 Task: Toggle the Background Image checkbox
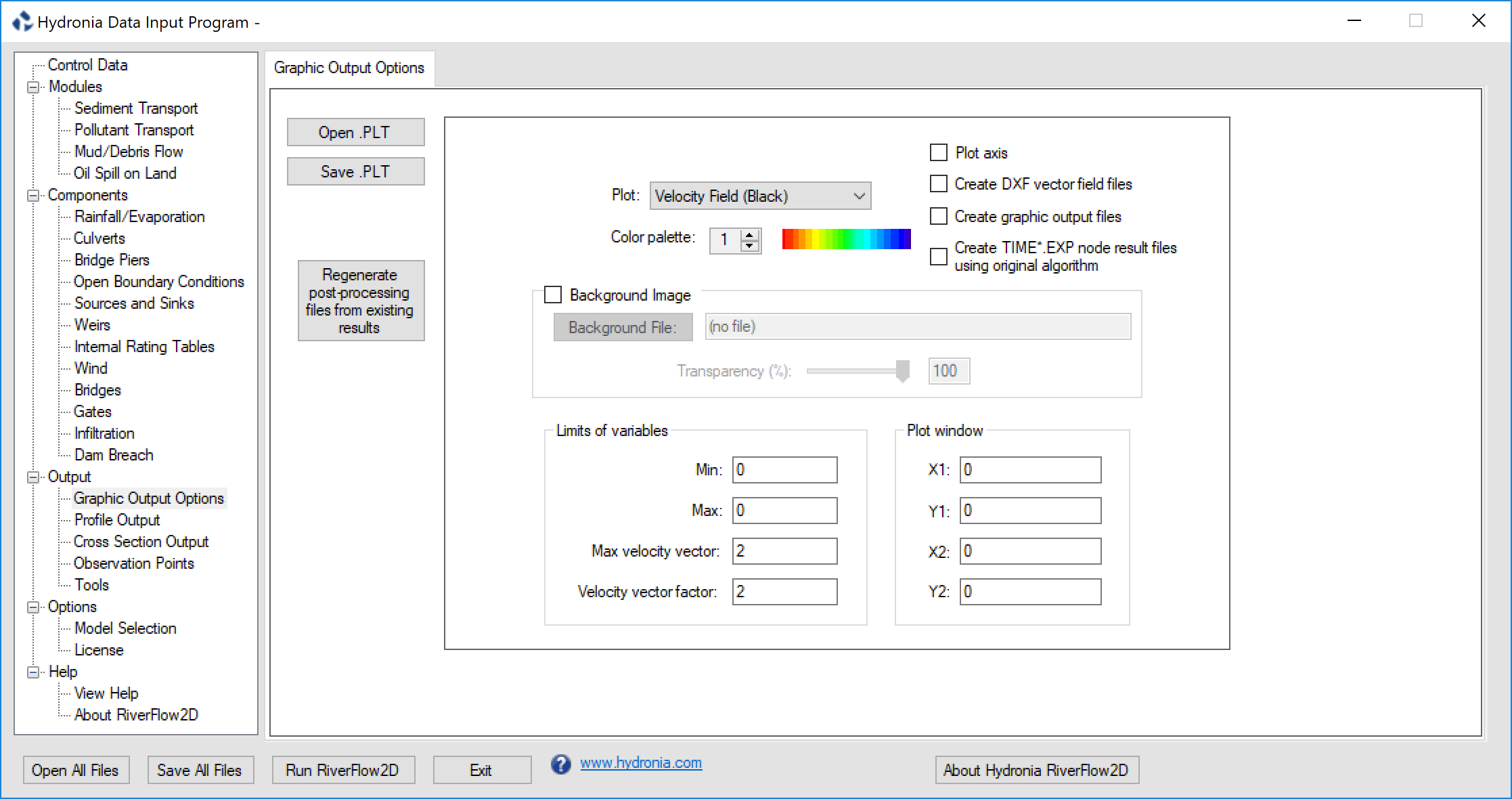(553, 295)
